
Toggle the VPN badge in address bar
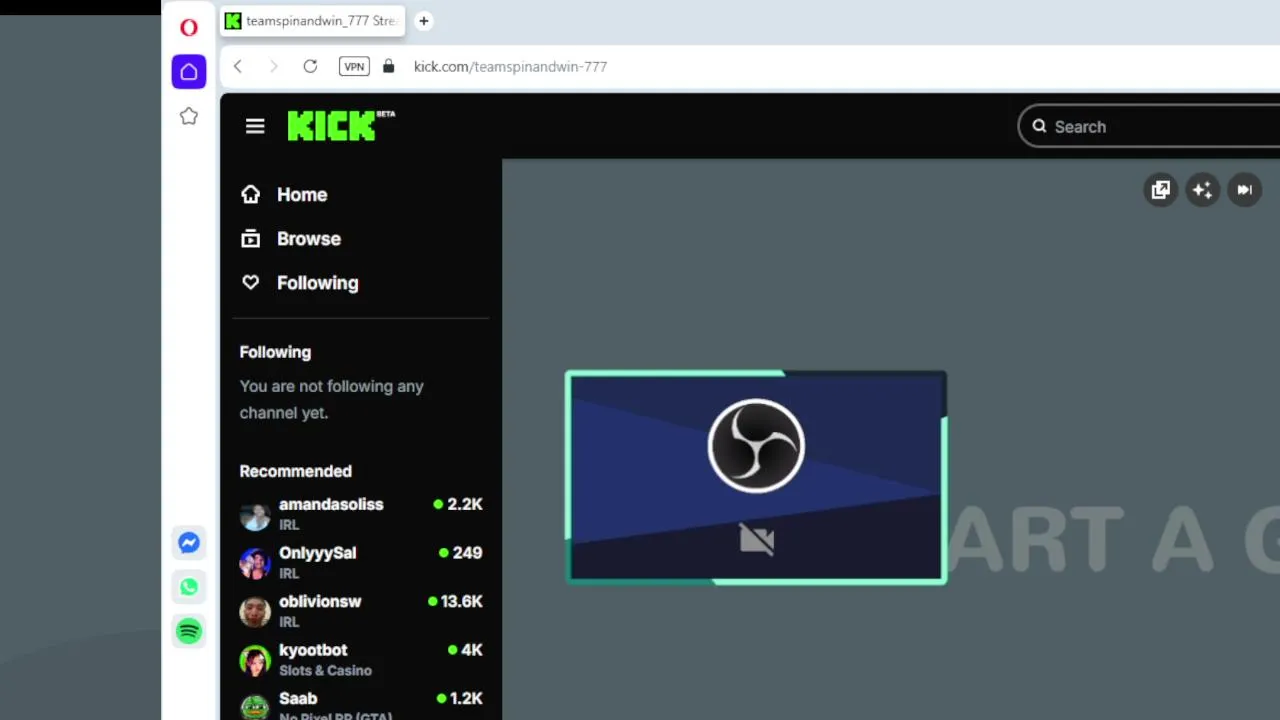[354, 66]
